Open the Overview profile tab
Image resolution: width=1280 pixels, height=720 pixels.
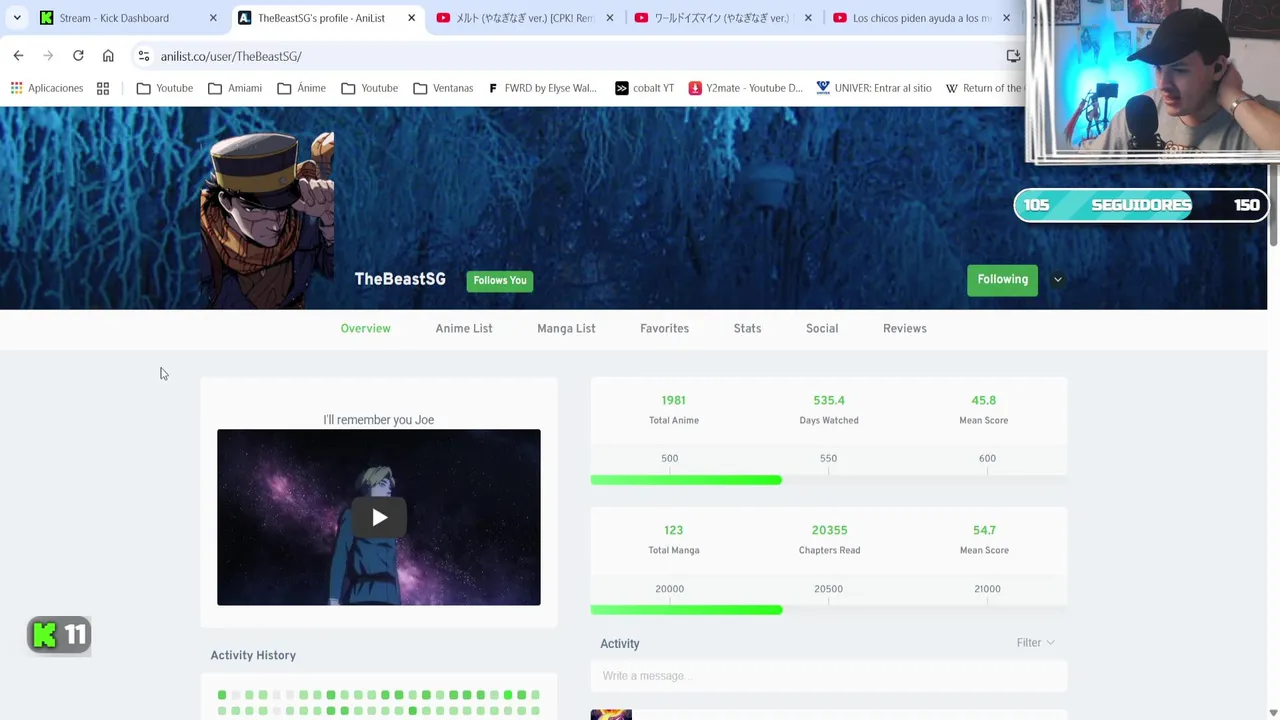tap(365, 328)
